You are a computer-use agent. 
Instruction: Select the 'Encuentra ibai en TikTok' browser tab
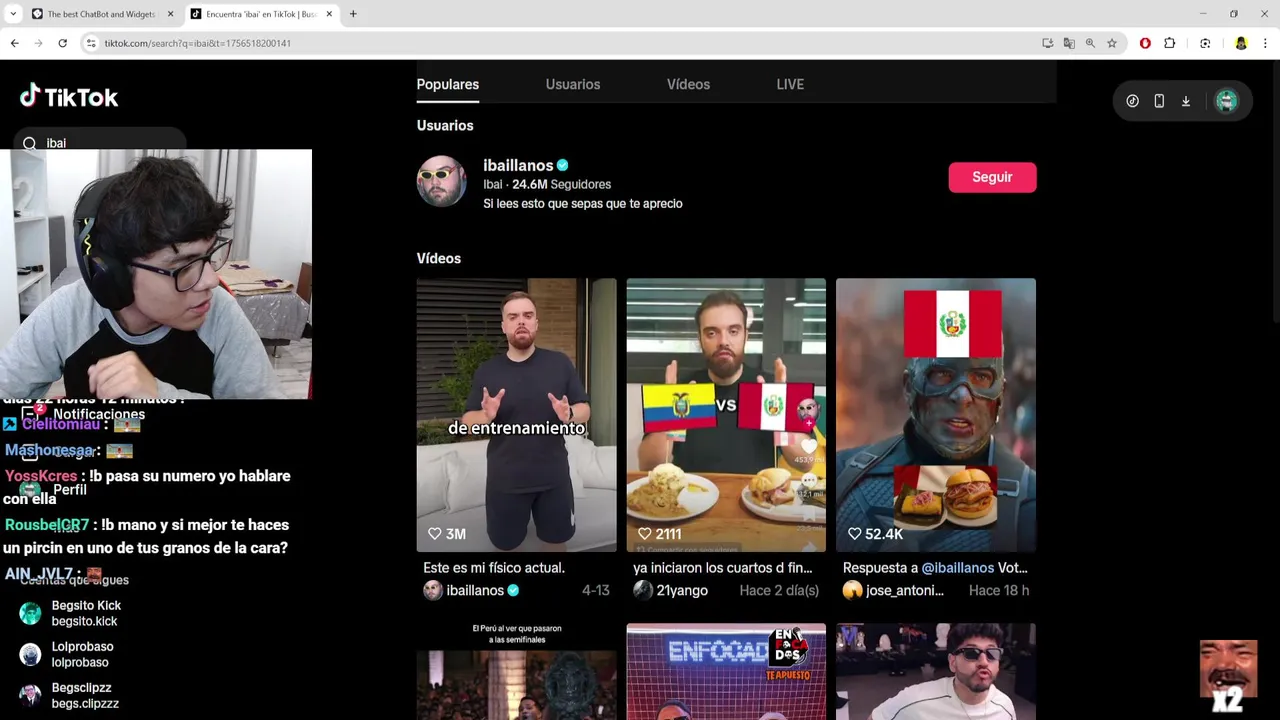[262, 14]
